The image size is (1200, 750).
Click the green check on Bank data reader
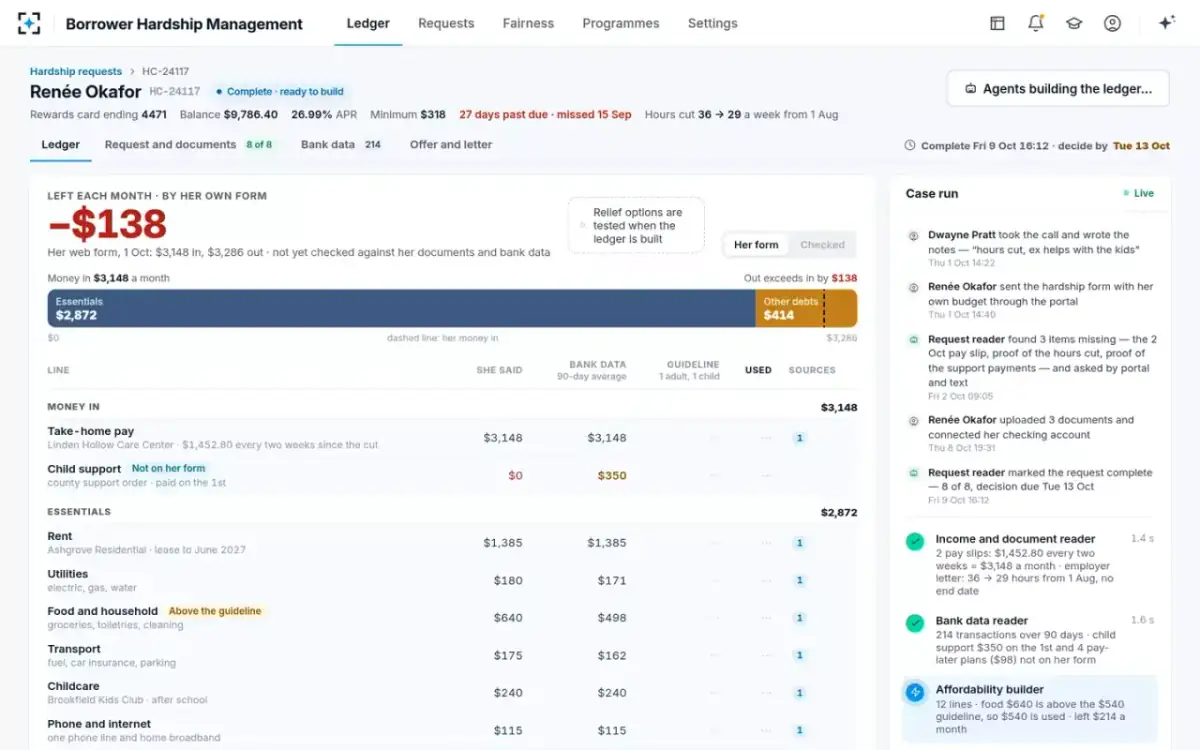[914, 623]
